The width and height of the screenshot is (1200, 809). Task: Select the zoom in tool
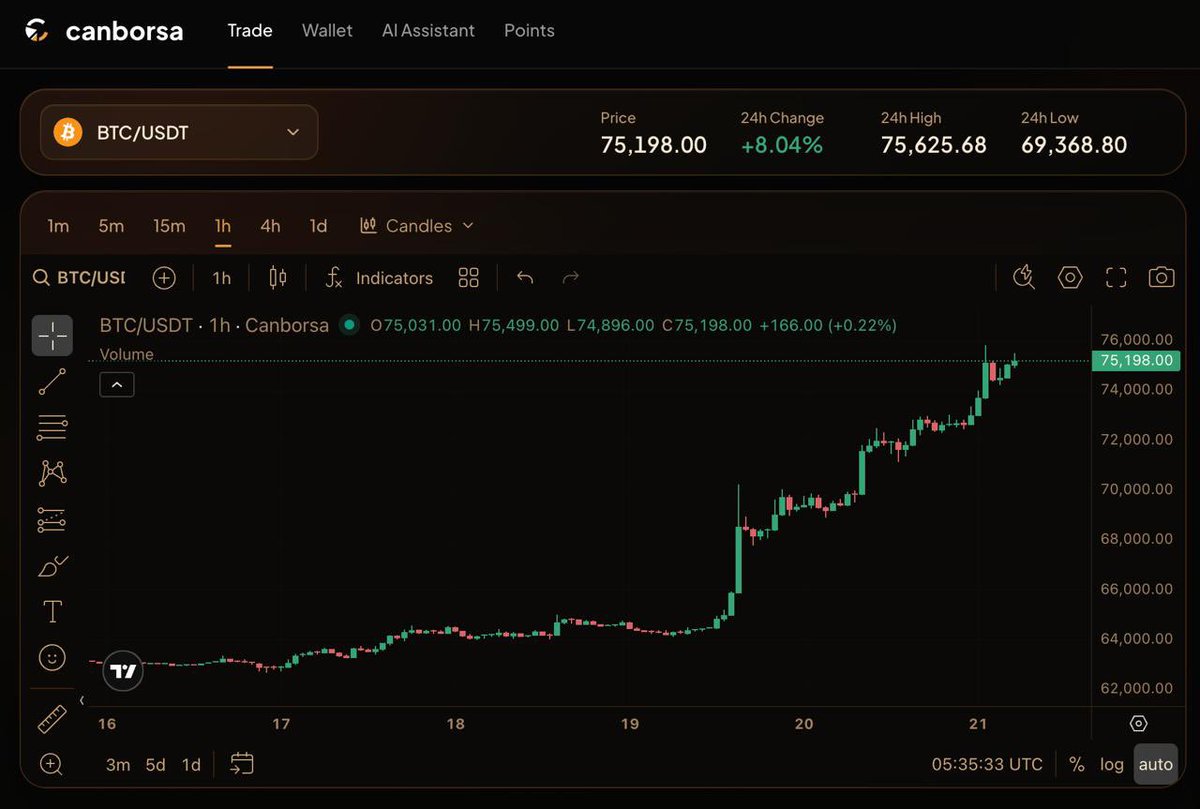(52, 765)
